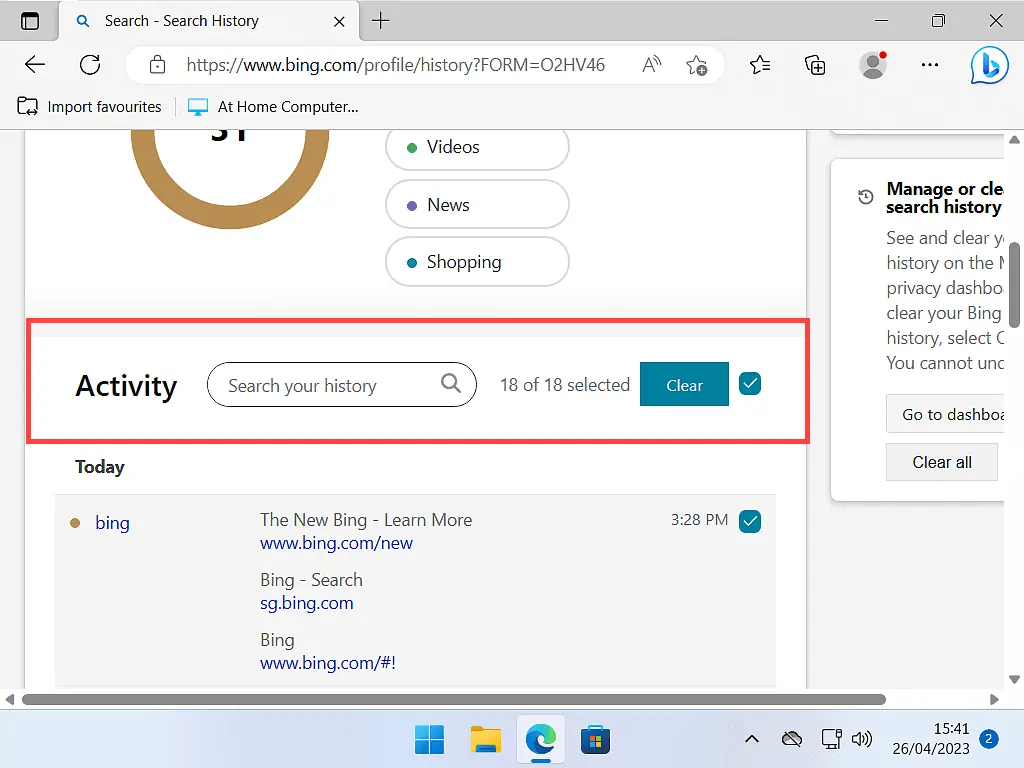
Task: Open the sg.bing.com link
Action: click(306, 603)
